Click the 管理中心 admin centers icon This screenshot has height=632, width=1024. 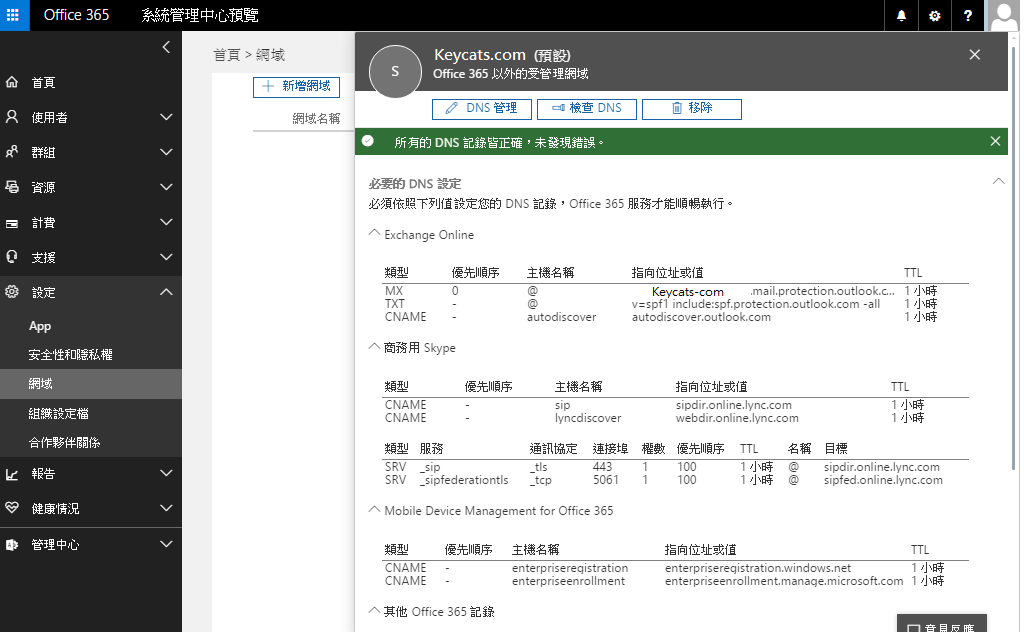pos(12,544)
